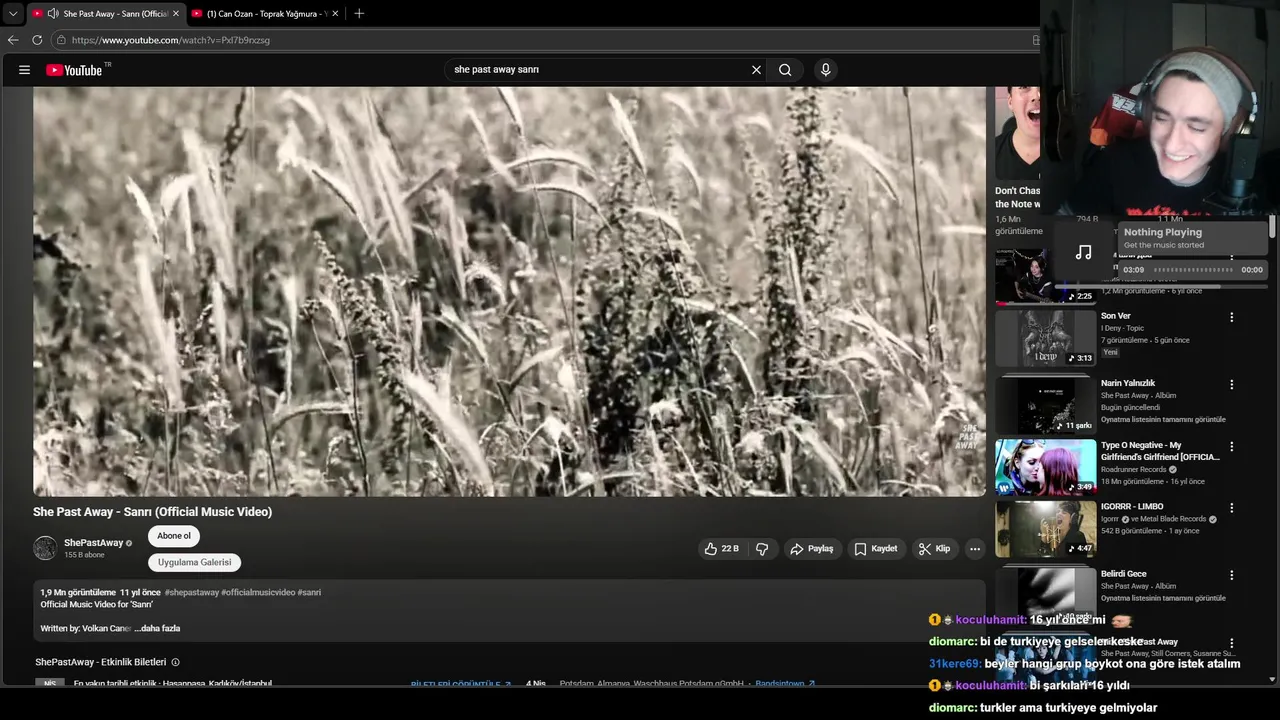Click the '1,9 Mn görüntüleme' view count text

[x=78, y=592]
